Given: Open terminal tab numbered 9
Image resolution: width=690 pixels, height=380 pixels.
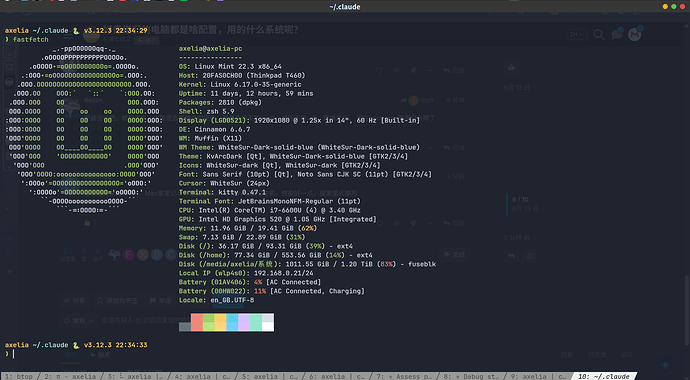Looking at the screenshot, I should pyautogui.click(x=538, y=376).
